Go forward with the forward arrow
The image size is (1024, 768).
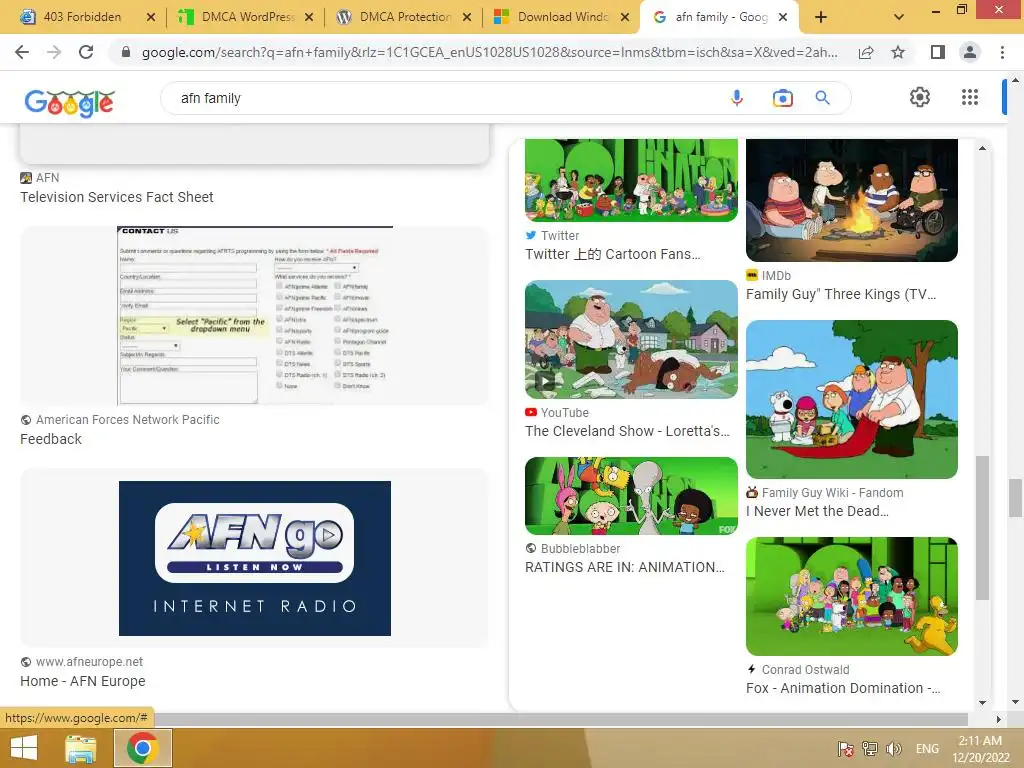(54, 52)
